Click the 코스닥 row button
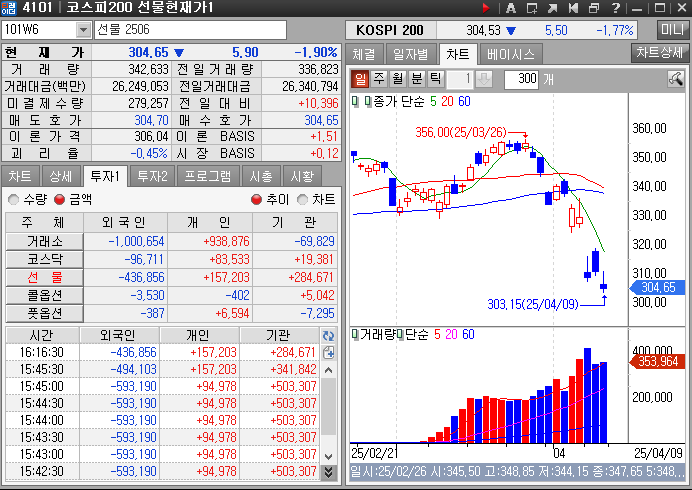692x490 pixels. coord(45,260)
